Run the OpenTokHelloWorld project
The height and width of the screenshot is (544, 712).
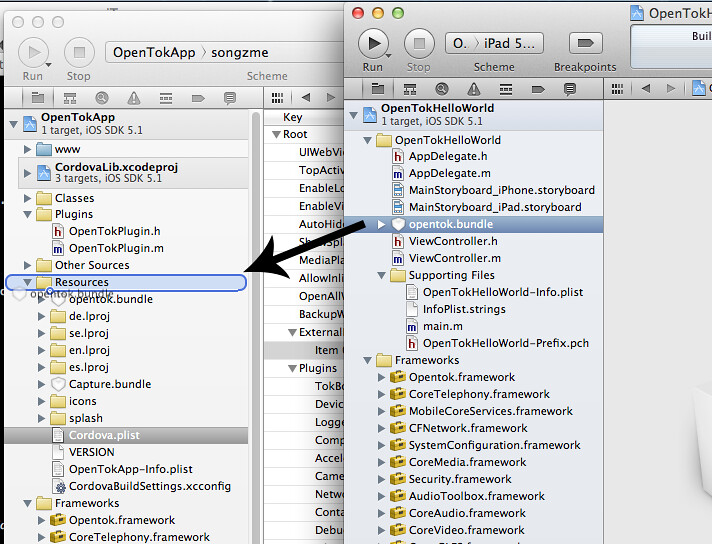(373, 44)
